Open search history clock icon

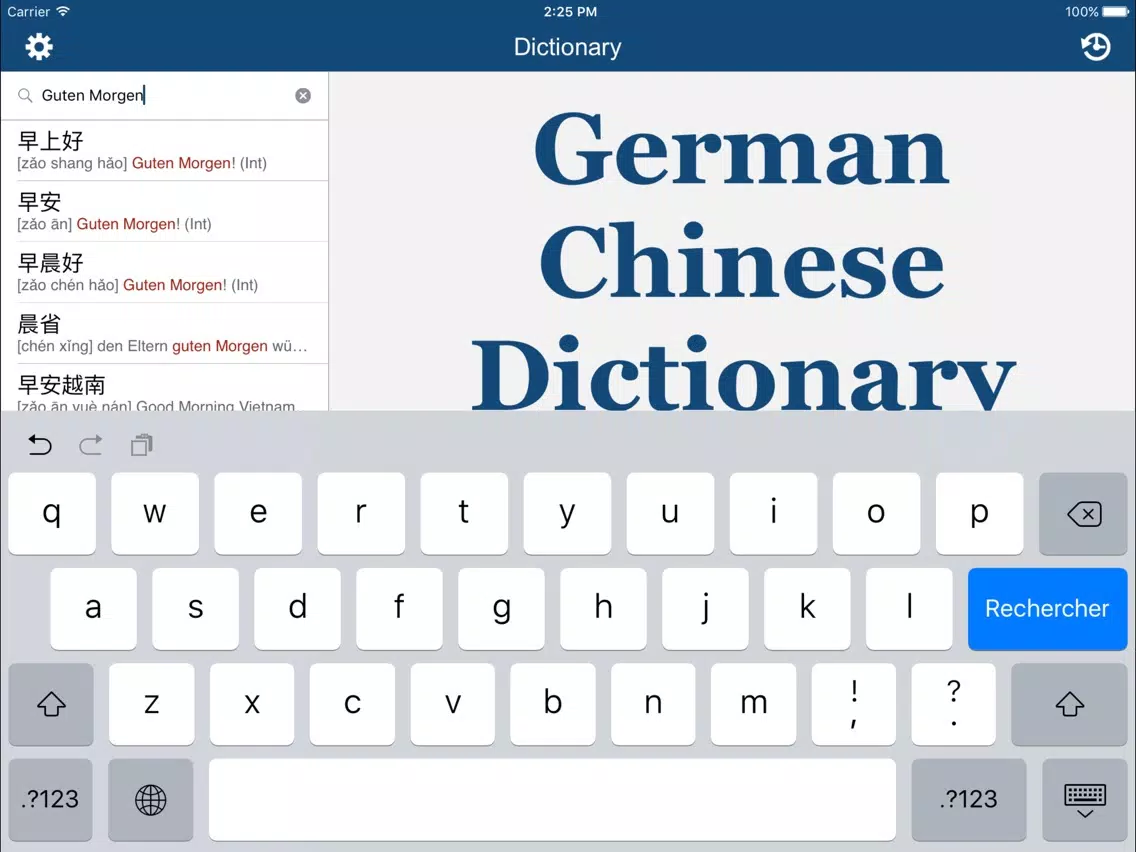1095,47
